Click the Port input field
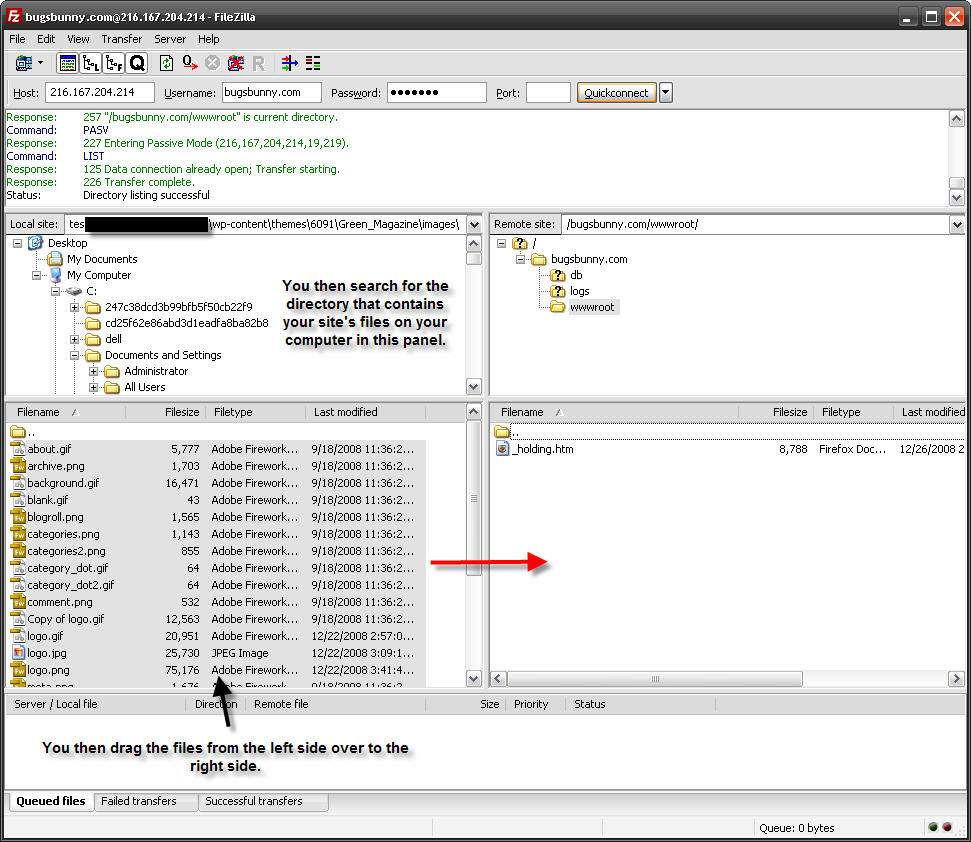The width and height of the screenshot is (971, 842). point(548,93)
